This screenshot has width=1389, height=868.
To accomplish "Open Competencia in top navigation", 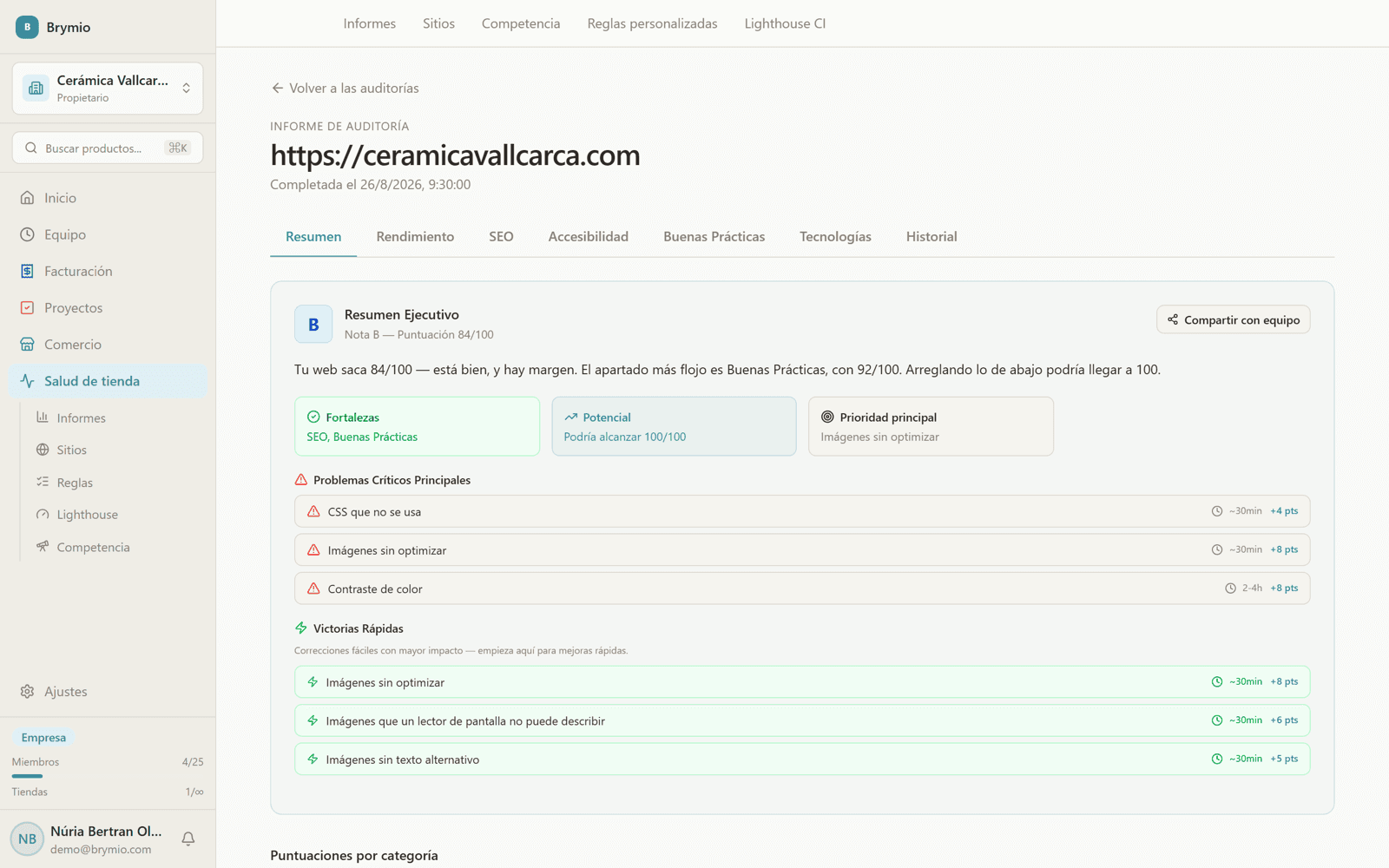I will pos(521,23).
